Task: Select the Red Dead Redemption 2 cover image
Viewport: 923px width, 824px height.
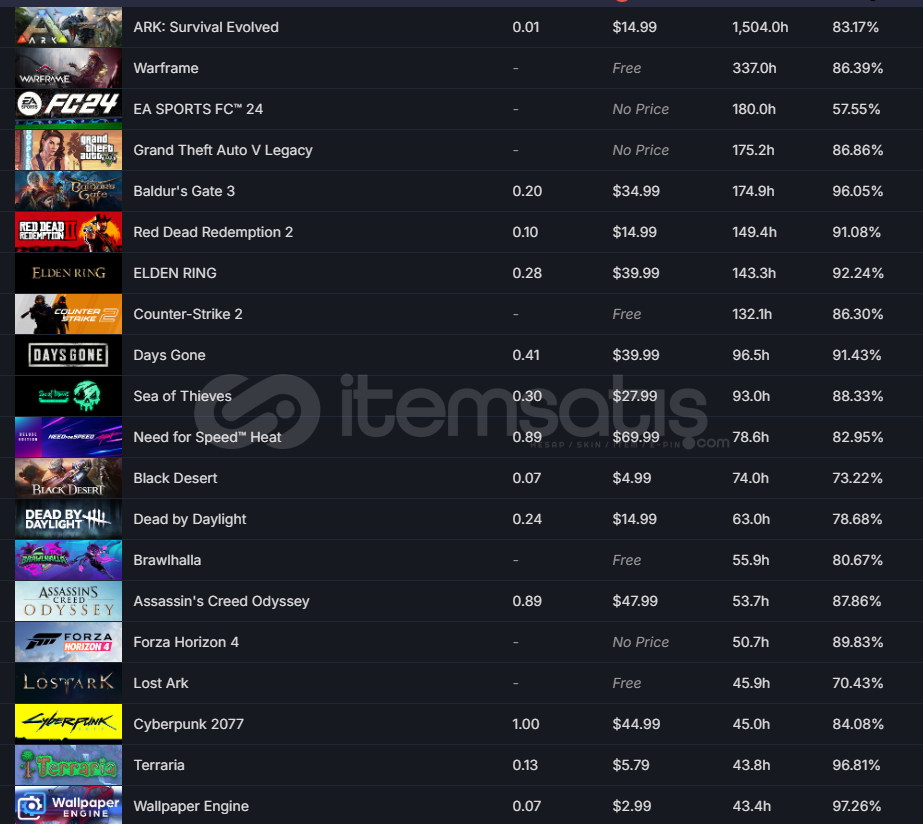Action: 68,232
